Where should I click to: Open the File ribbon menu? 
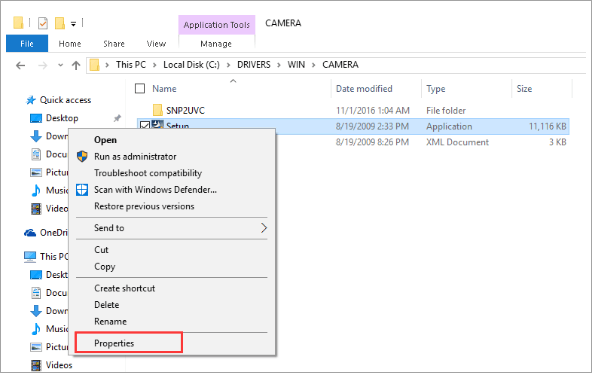tap(27, 43)
